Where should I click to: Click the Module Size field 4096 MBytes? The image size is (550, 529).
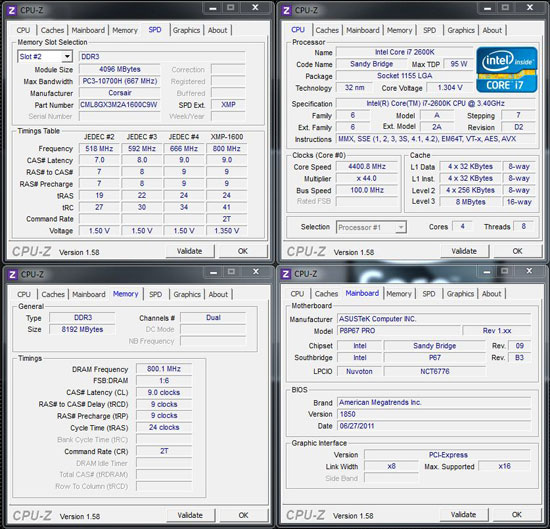point(119,69)
